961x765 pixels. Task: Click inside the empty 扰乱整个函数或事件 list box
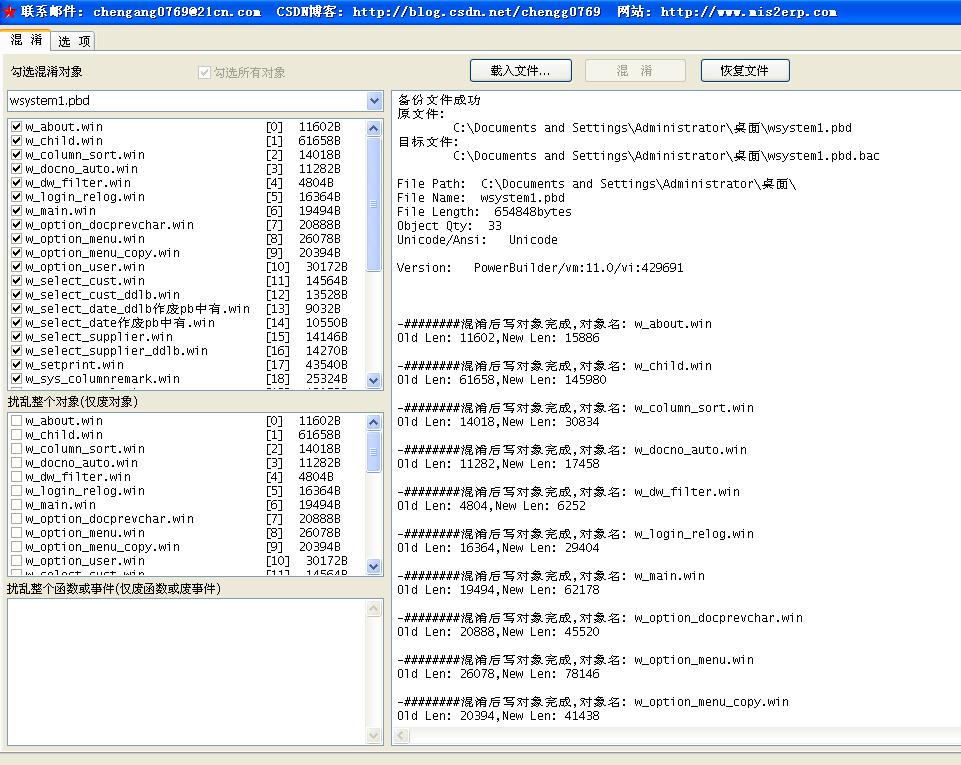tap(186, 672)
